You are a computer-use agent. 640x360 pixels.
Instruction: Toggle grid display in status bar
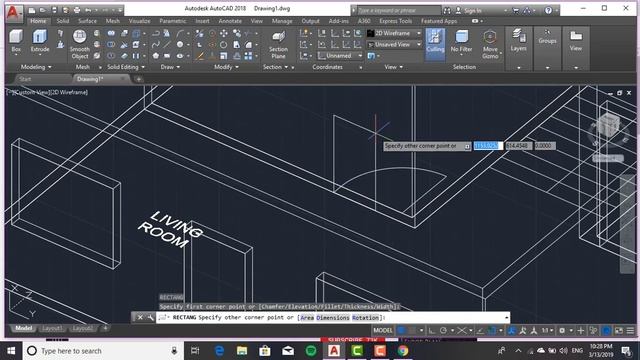402,331
